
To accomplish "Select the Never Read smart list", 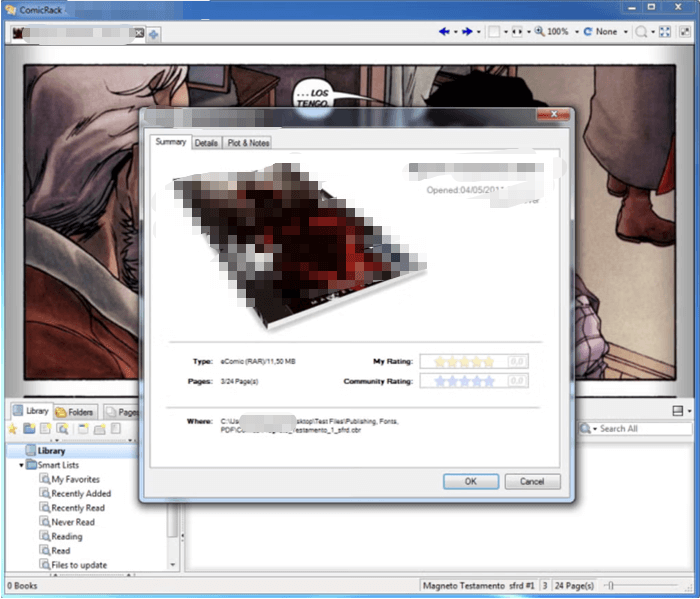I will [x=73, y=522].
